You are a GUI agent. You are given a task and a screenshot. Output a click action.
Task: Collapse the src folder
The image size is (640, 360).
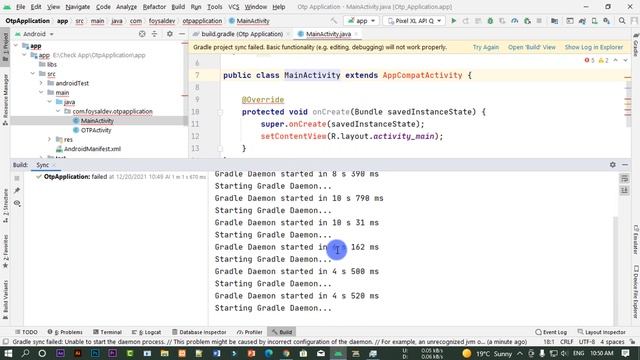point(33,74)
